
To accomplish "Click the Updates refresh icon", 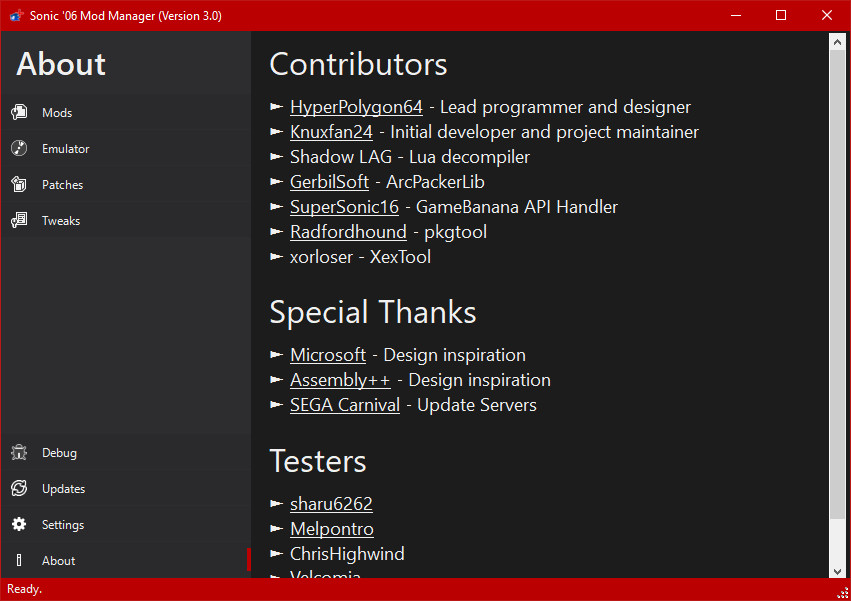I will tap(21, 488).
